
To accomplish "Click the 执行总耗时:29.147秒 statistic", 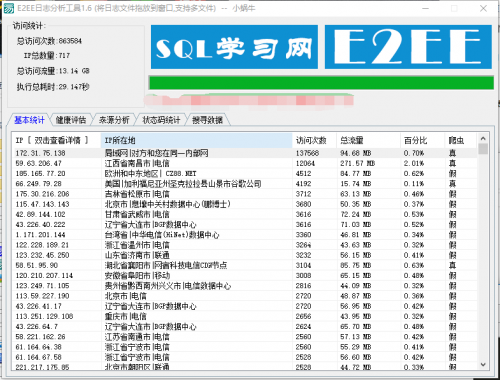I will tap(53, 87).
